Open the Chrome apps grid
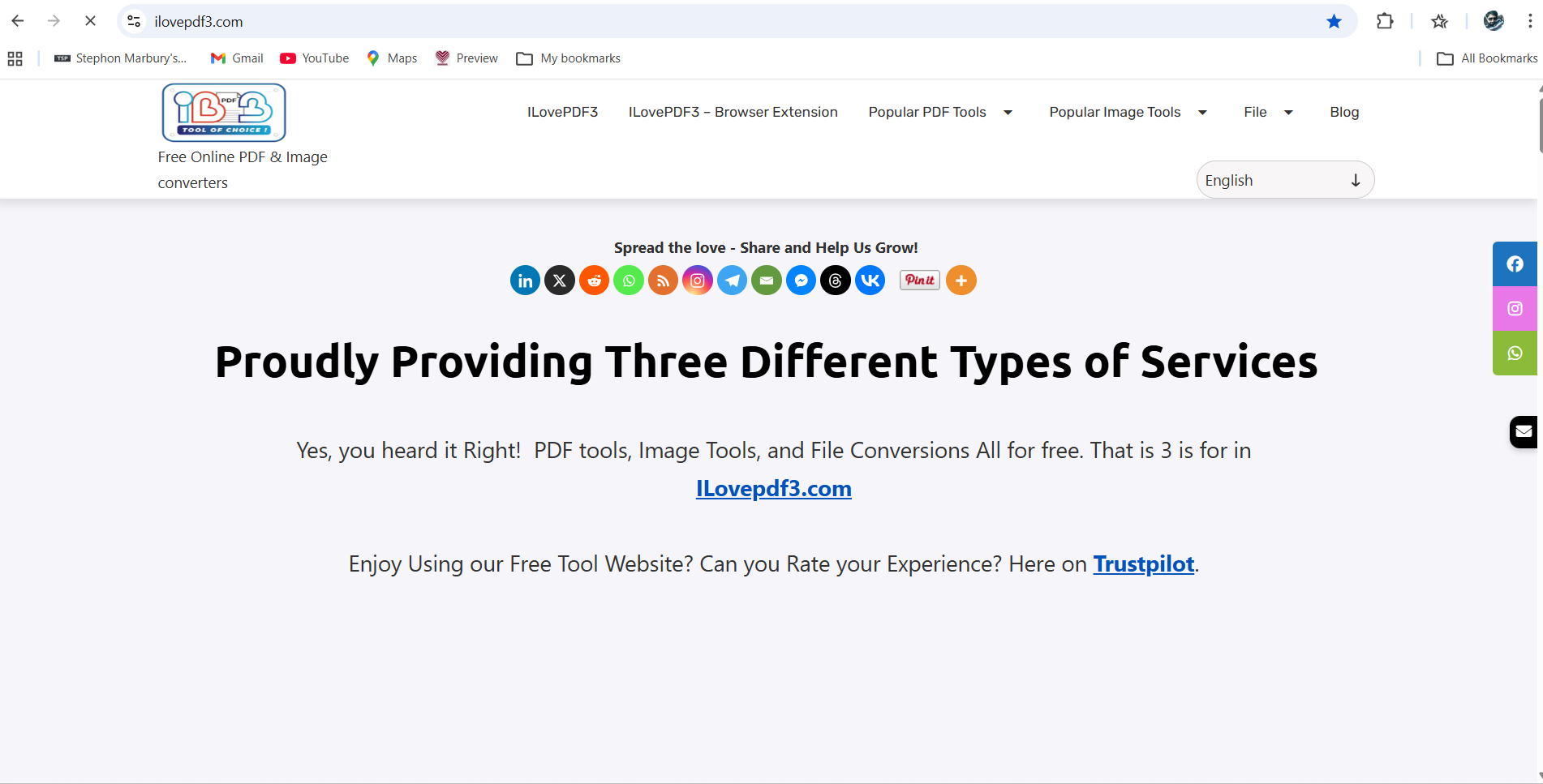Viewport: 1543px width, 784px height. tap(15, 58)
